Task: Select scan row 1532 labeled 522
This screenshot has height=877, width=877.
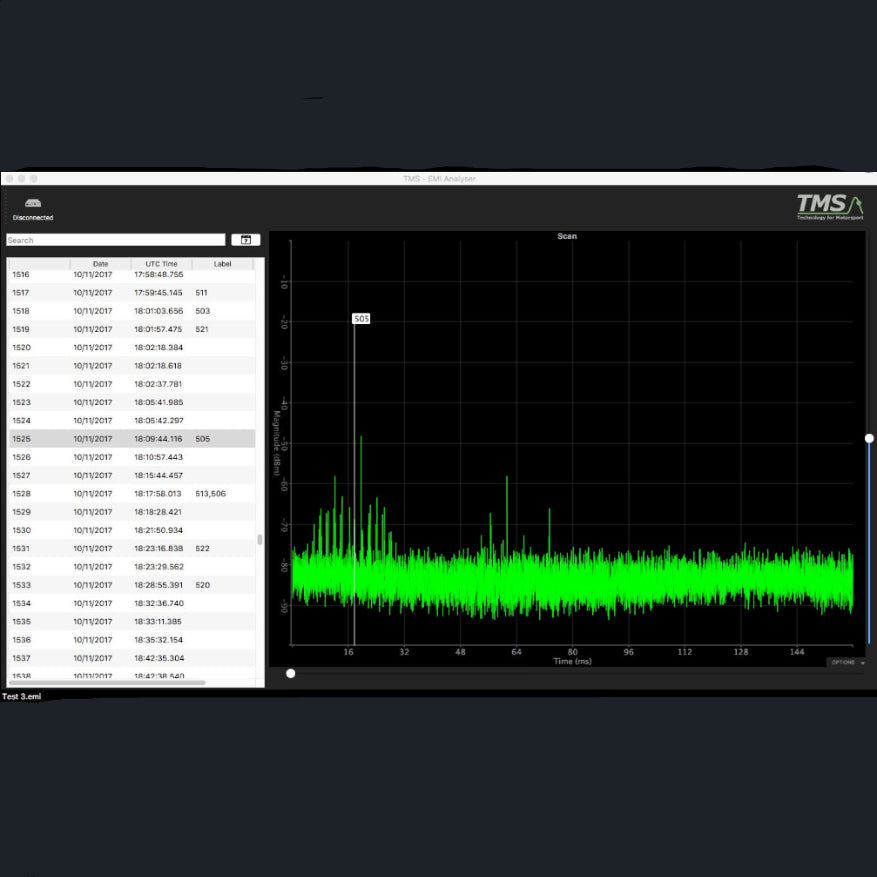Action: pyautogui.click(x=130, y=548)
